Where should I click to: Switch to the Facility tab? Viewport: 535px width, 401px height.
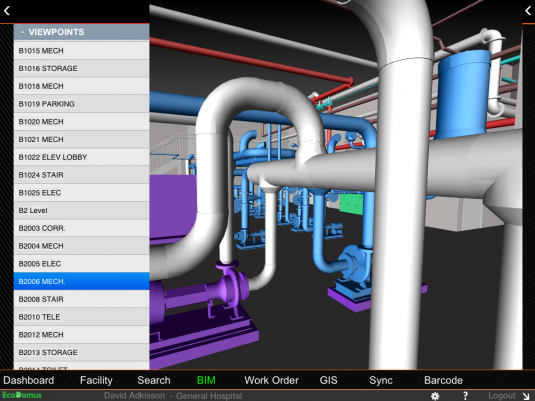coord(96,380)
